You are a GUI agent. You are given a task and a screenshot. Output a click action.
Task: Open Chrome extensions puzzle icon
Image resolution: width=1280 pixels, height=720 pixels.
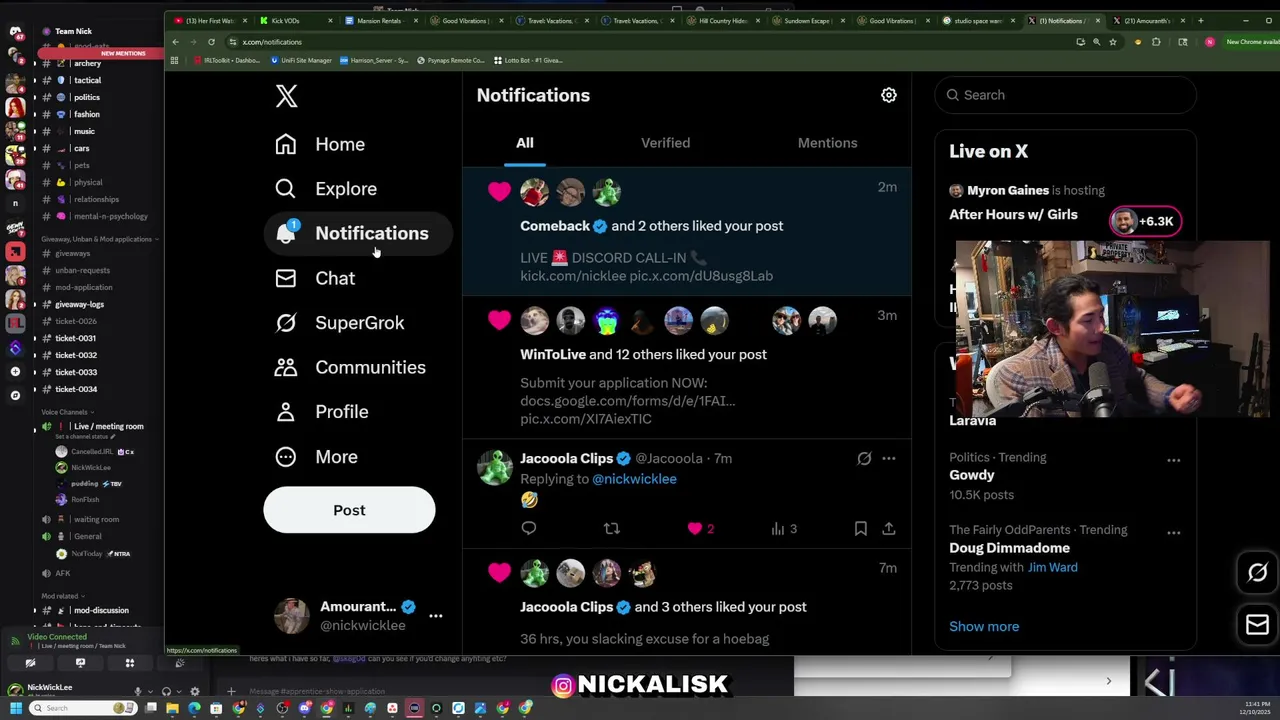[1156, 42]
